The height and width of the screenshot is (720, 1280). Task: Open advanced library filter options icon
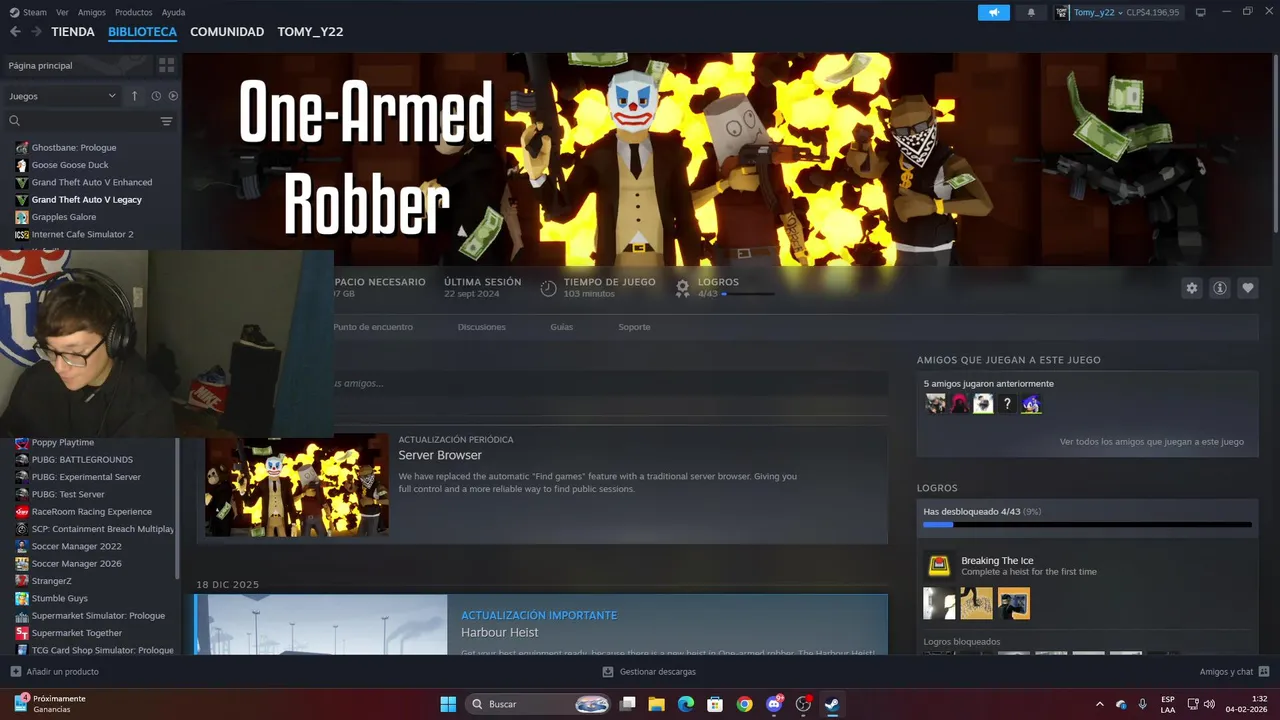click(166, 121)
